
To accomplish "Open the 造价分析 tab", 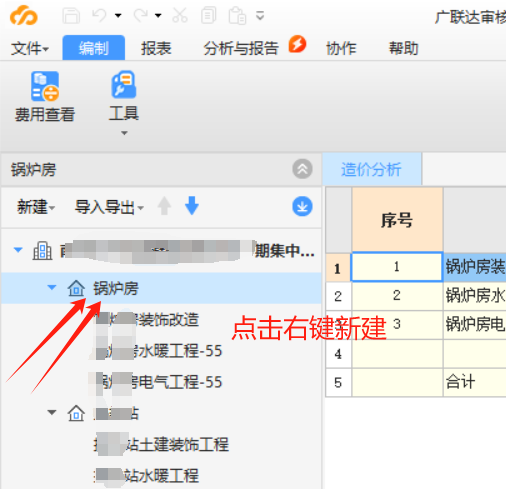I will pyautogui.click(x=372, y=169).
